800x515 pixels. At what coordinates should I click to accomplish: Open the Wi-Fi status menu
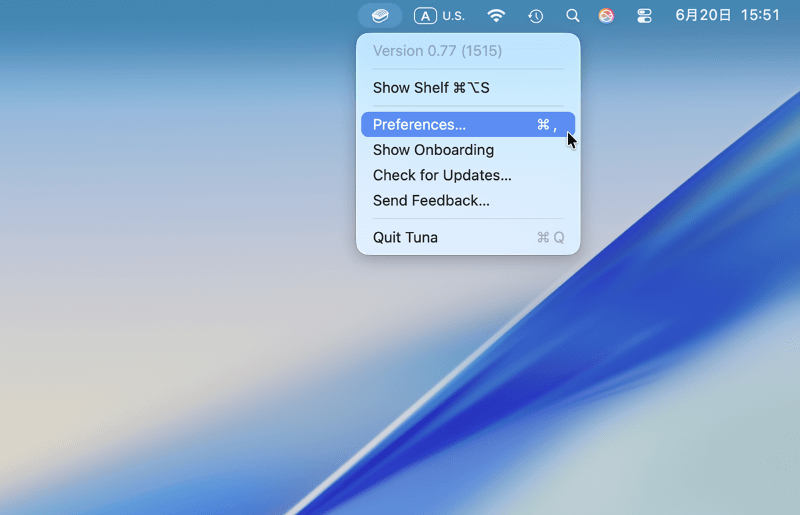[496, 16]
